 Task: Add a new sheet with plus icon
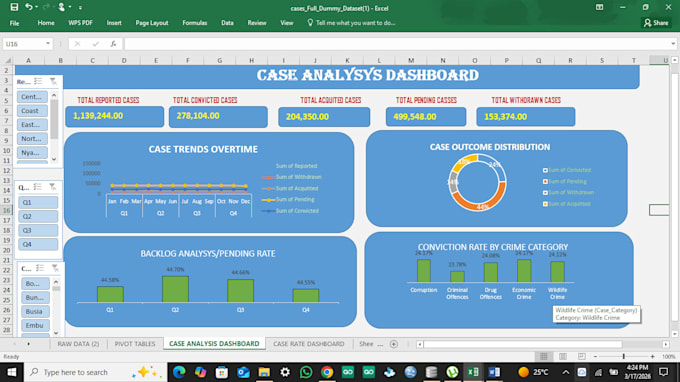click(394, 344)
